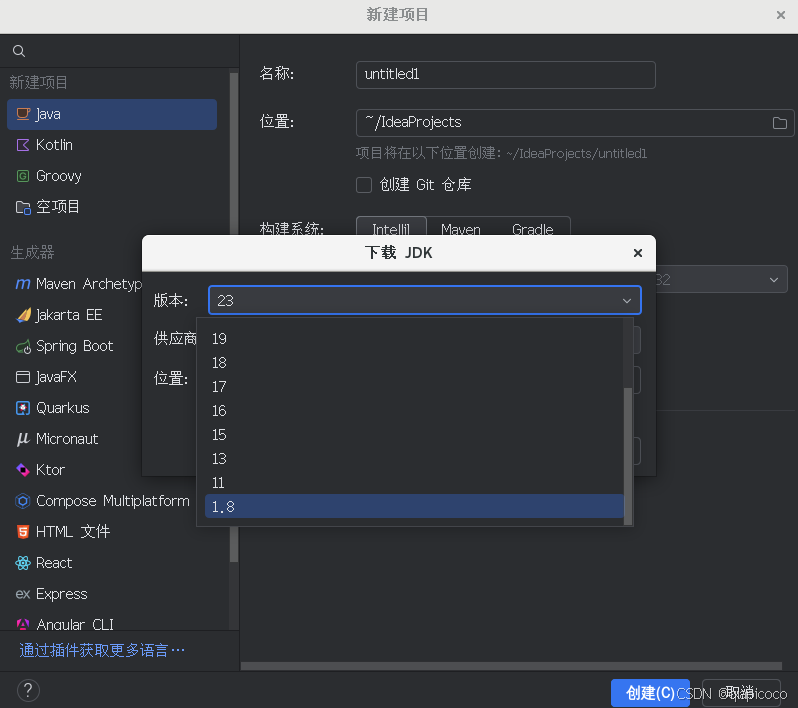Pick version 18 from the list
The height and width of the screenshot is (708, 798).
coord(414,362)
